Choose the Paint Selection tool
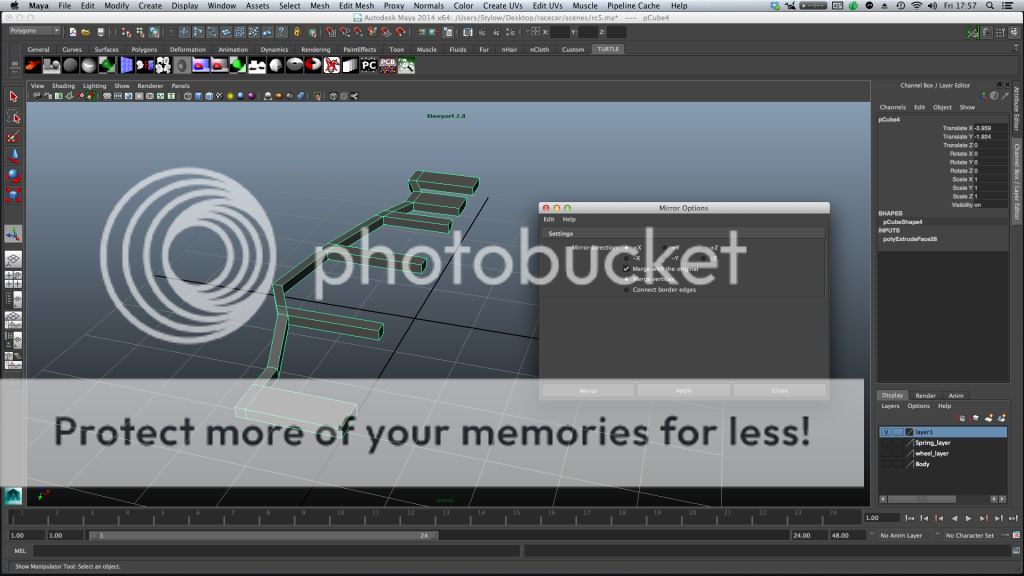 click(14, 136)
